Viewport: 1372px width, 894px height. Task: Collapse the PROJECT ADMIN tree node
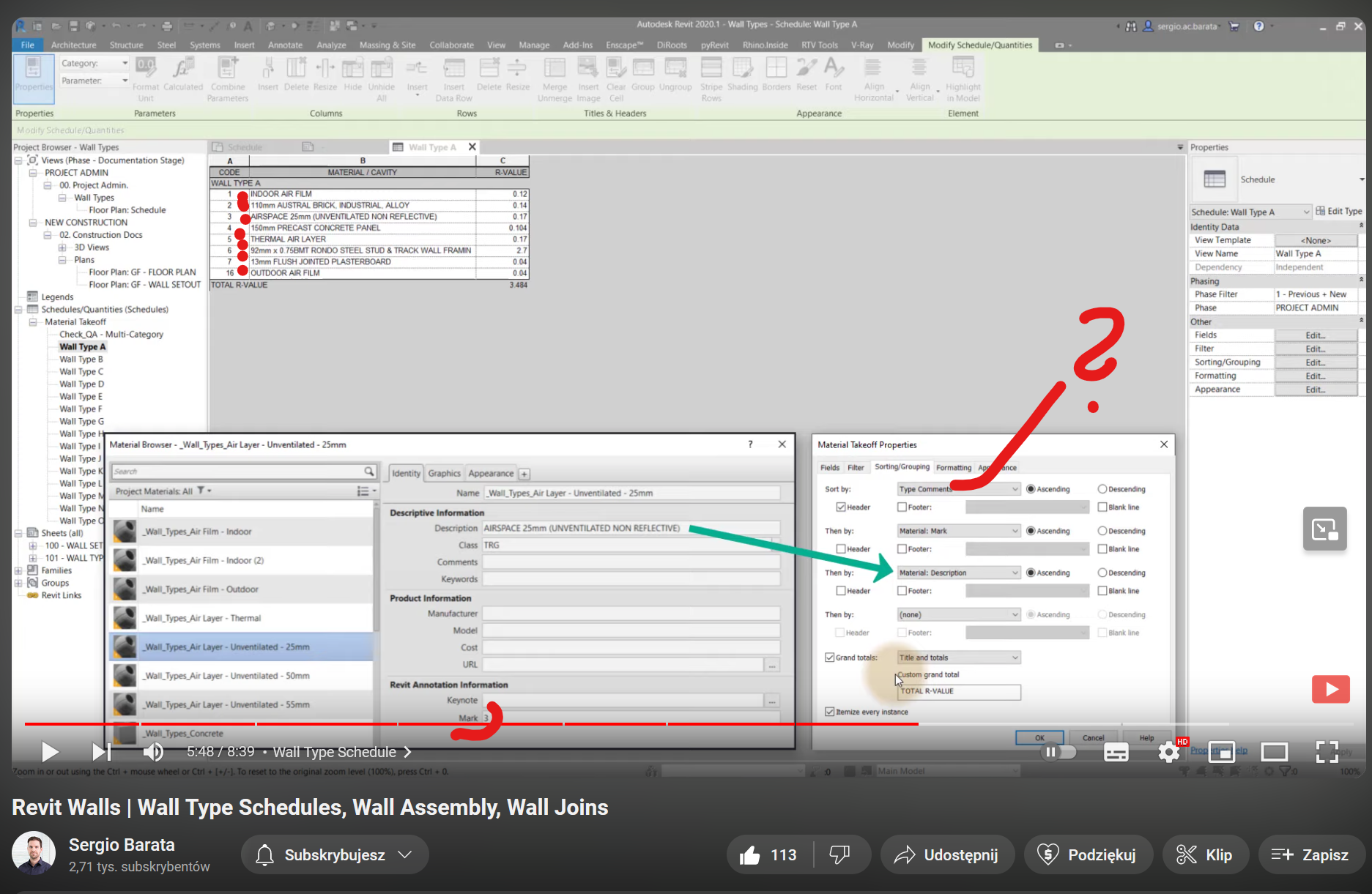(x=32, y=173)
